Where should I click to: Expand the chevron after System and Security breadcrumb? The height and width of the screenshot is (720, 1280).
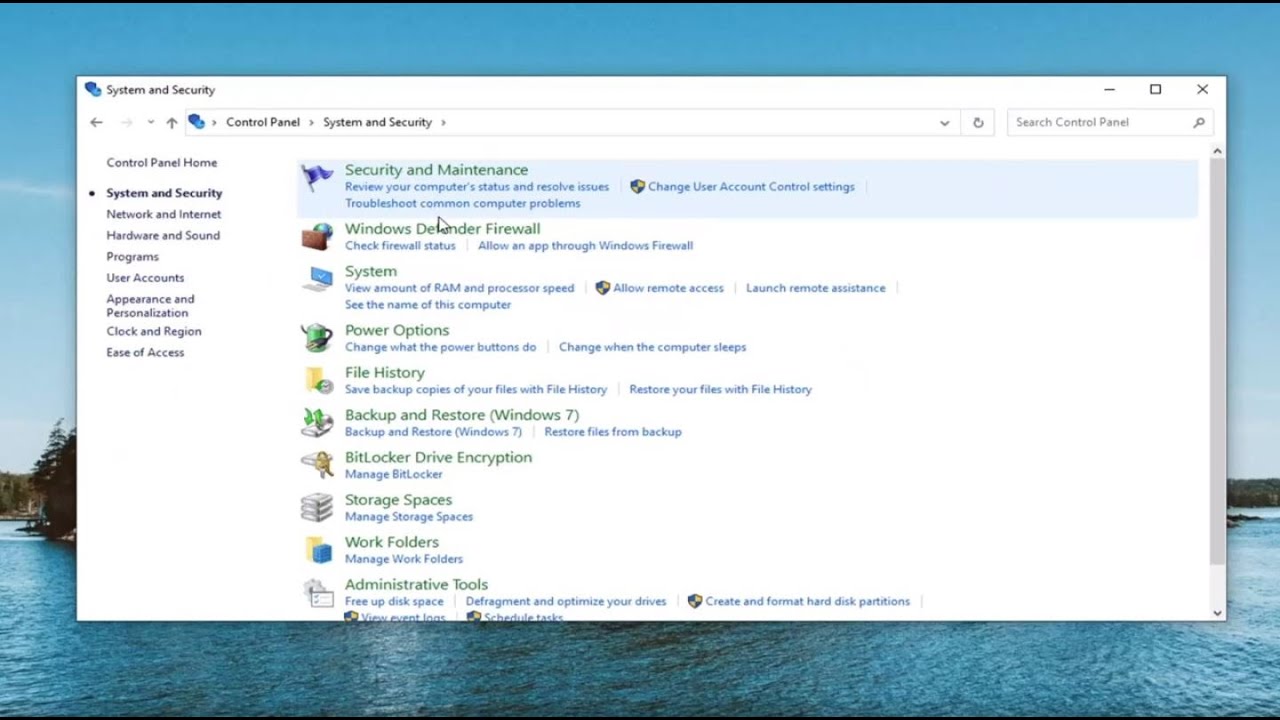443,122
